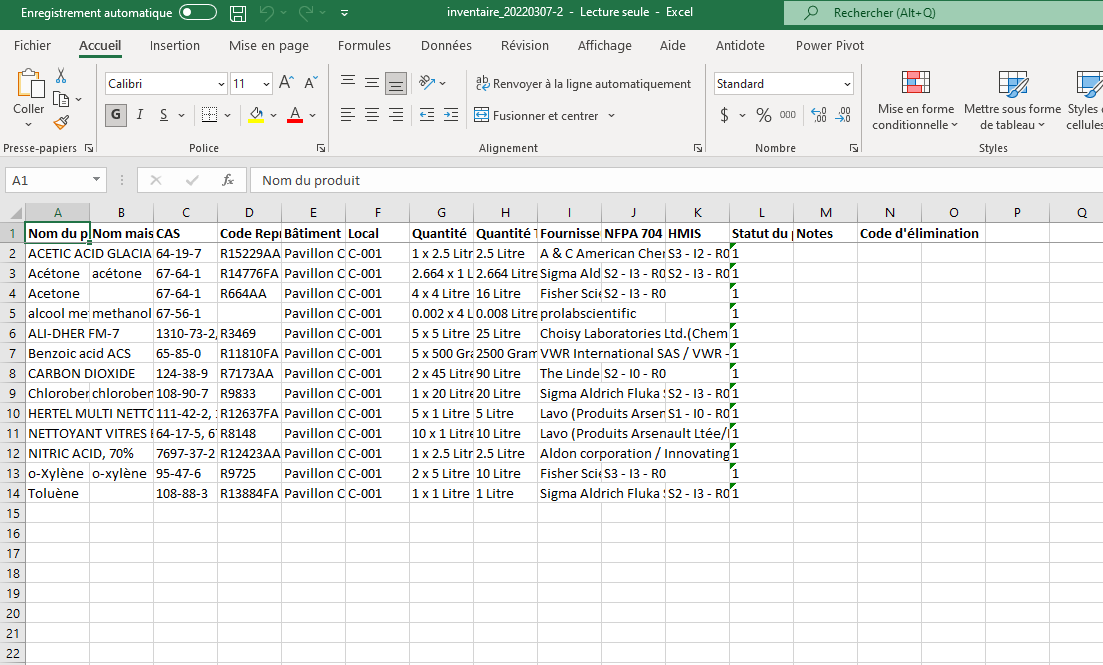Open the Insert Function dialog
This screenshot has width=1103, height=665.
tap(228, 180)
